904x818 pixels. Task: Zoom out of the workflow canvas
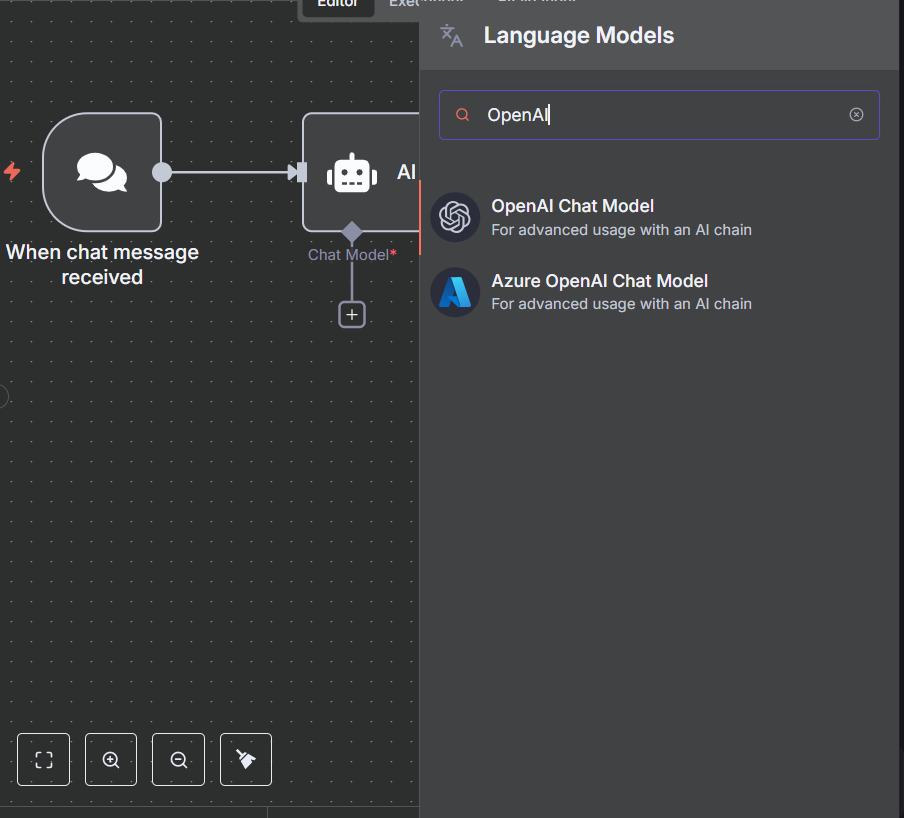click(178, 759)
